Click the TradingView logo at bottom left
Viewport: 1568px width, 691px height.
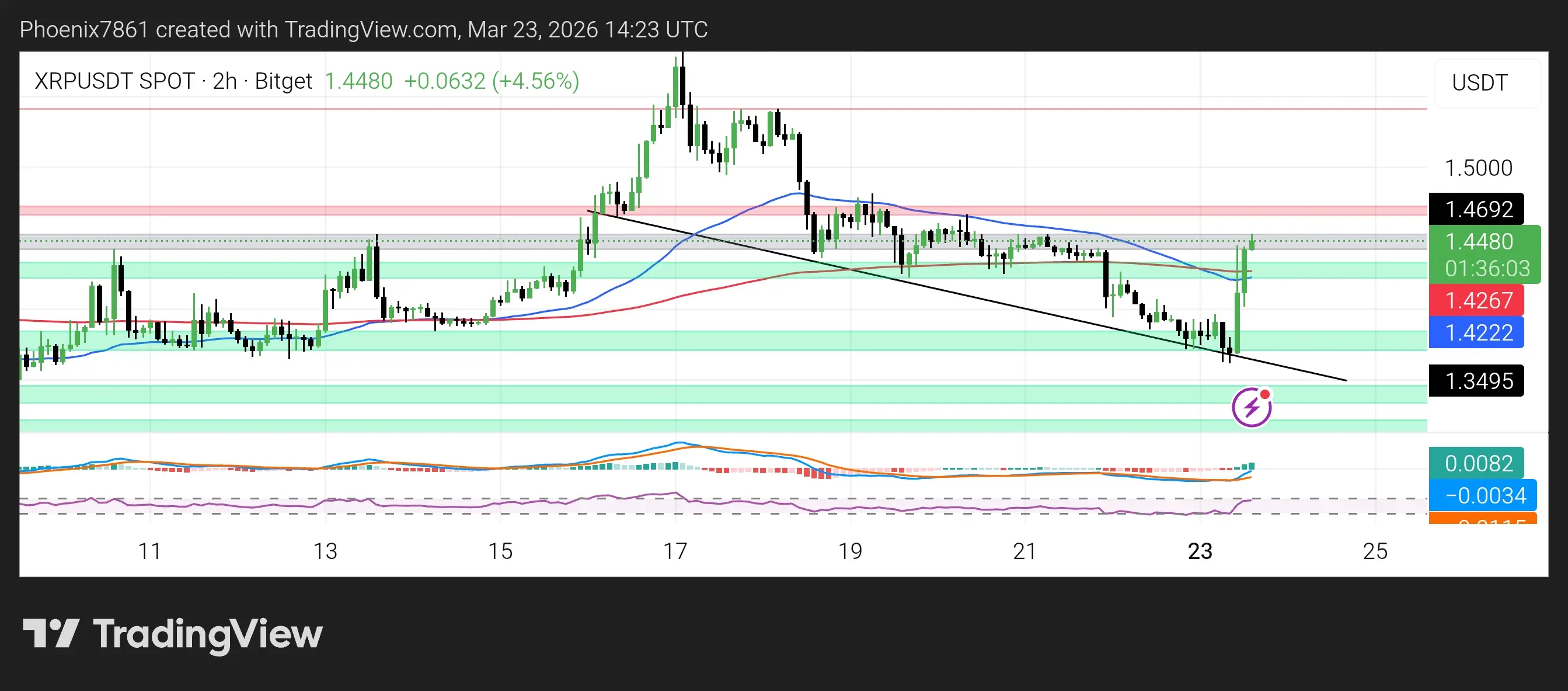[172, 634]
